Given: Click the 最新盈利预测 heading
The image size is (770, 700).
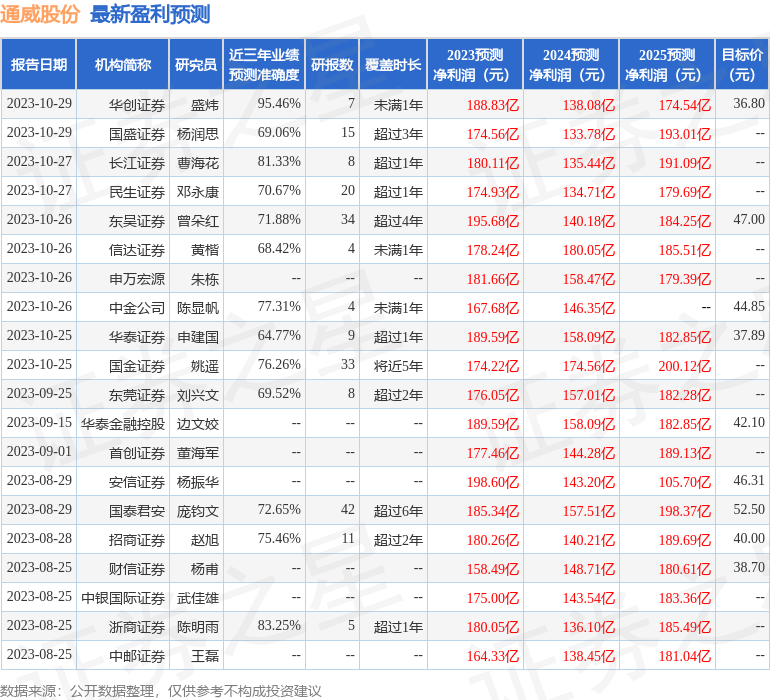Looking at the screenshot, I should pos(150,14).
